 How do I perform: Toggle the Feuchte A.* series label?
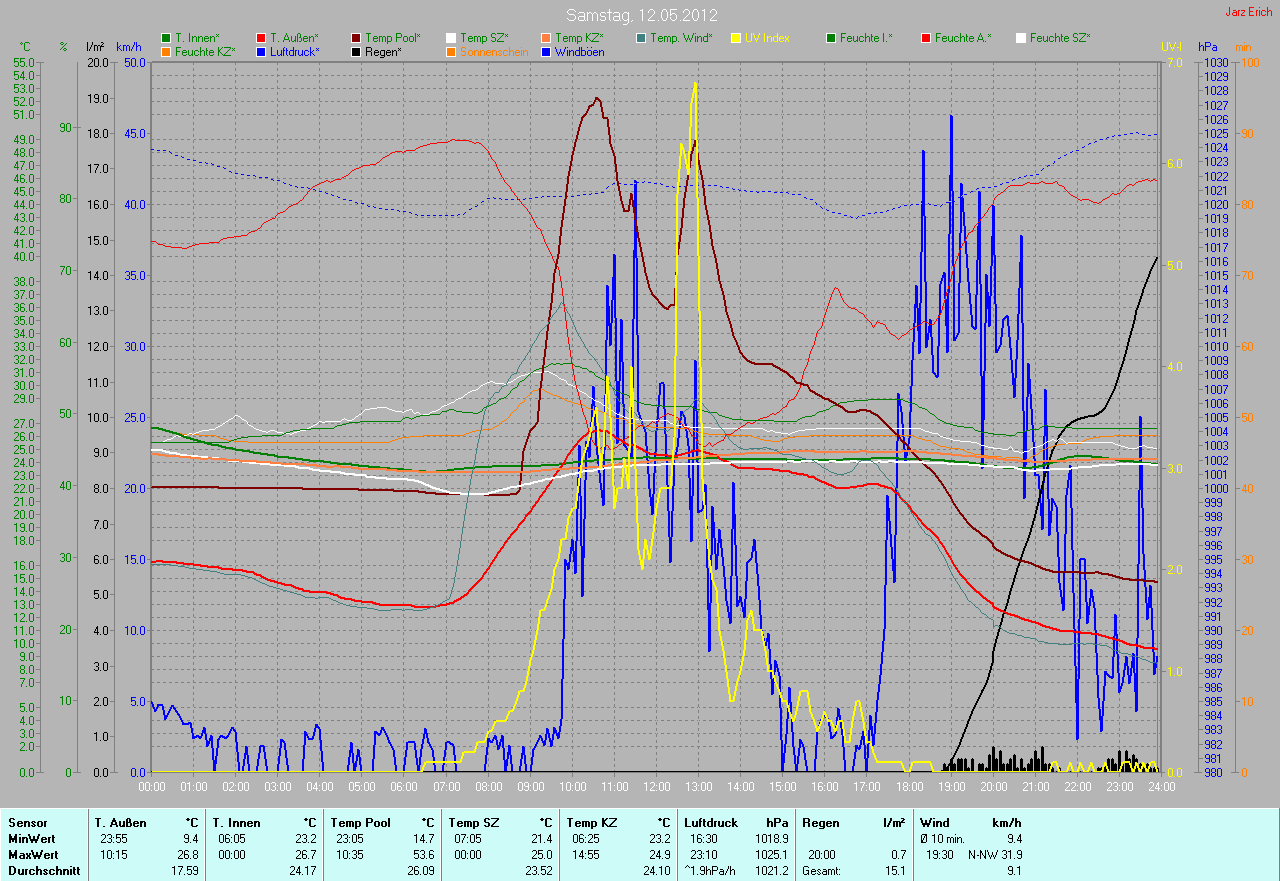[x=963, y=38]
